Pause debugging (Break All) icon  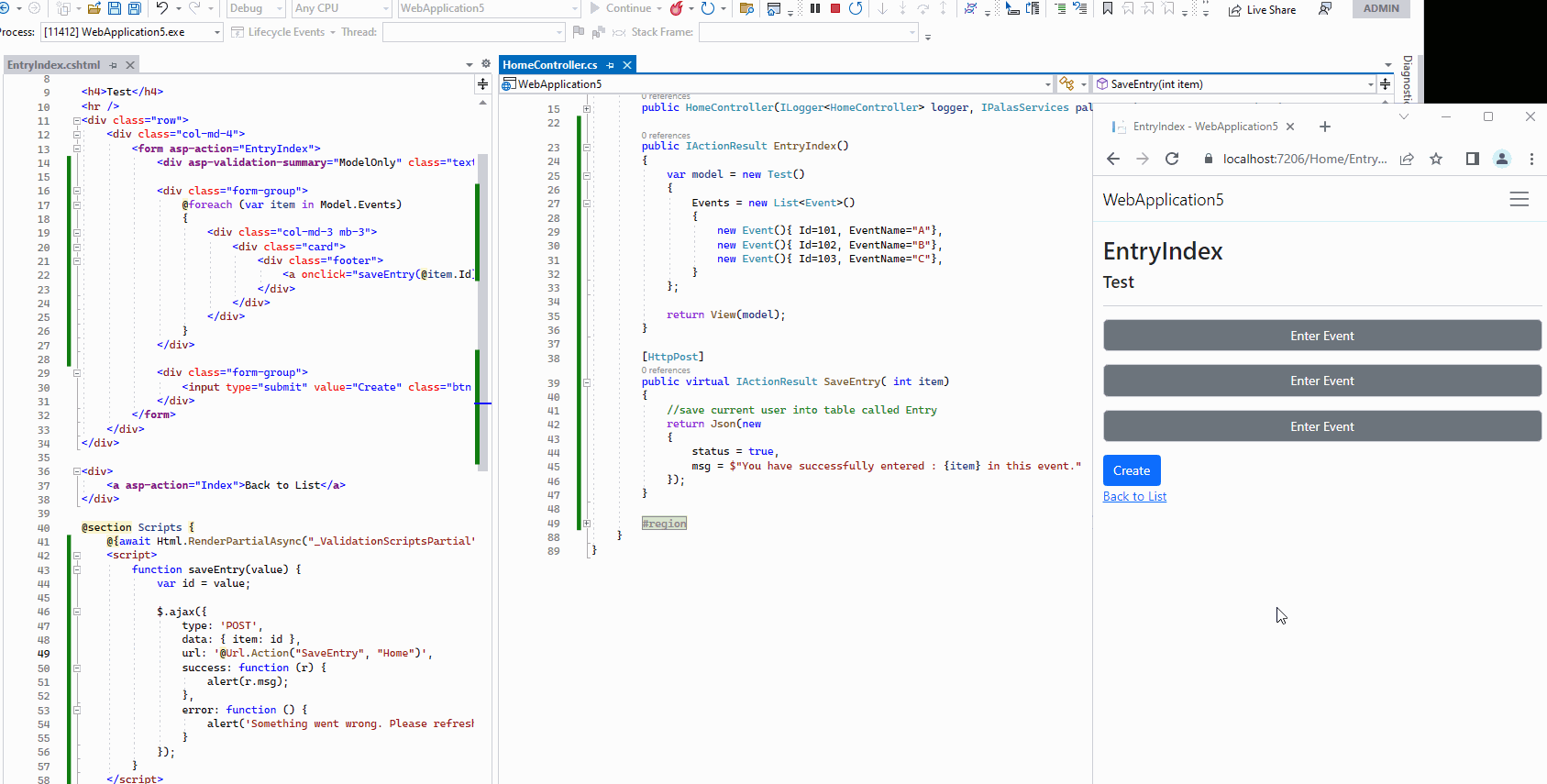(815, 8)
